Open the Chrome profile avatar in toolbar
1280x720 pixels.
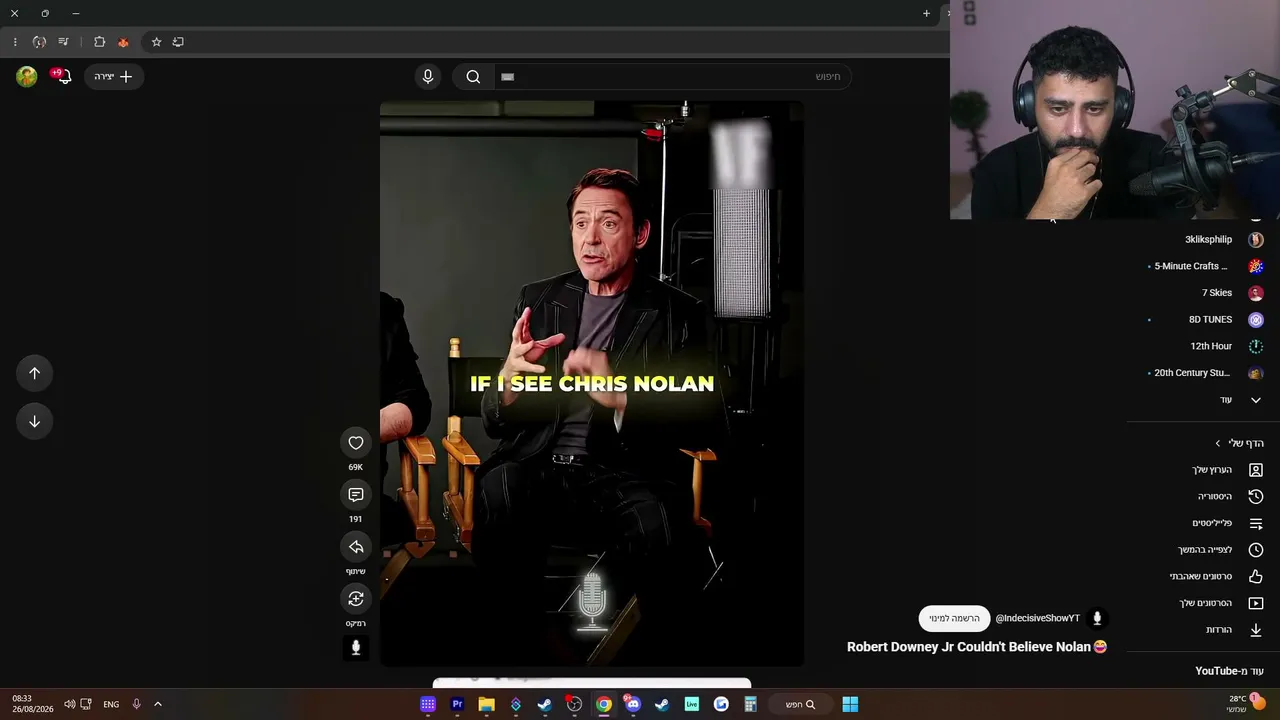[x=39, y=42]
